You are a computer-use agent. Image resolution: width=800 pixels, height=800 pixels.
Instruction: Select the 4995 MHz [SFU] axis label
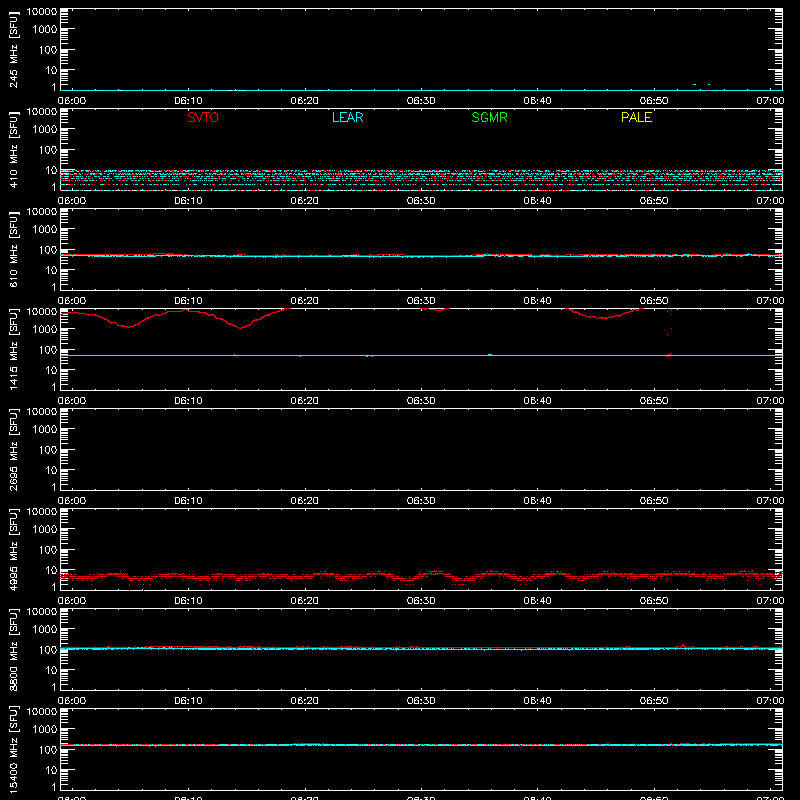tap(13, 549)
